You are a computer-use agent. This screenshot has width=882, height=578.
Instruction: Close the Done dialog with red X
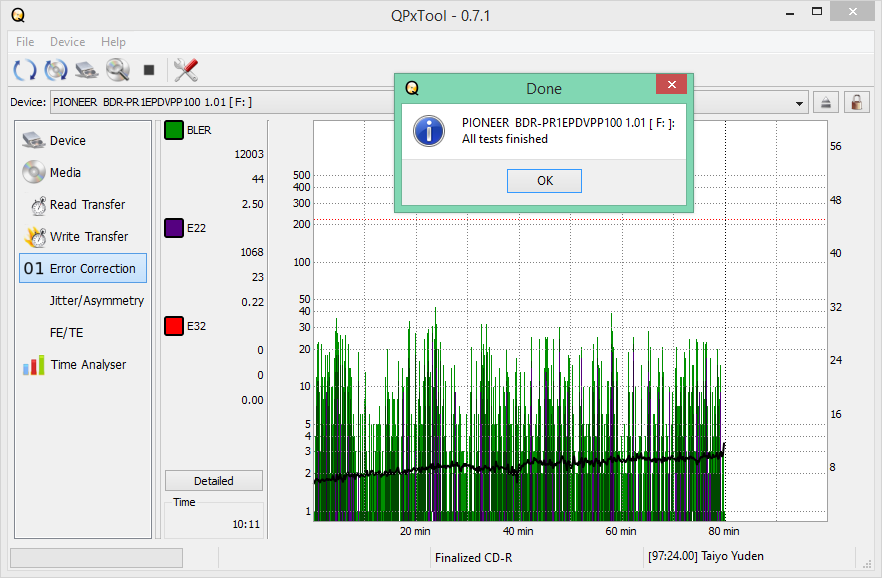(672, 85)
